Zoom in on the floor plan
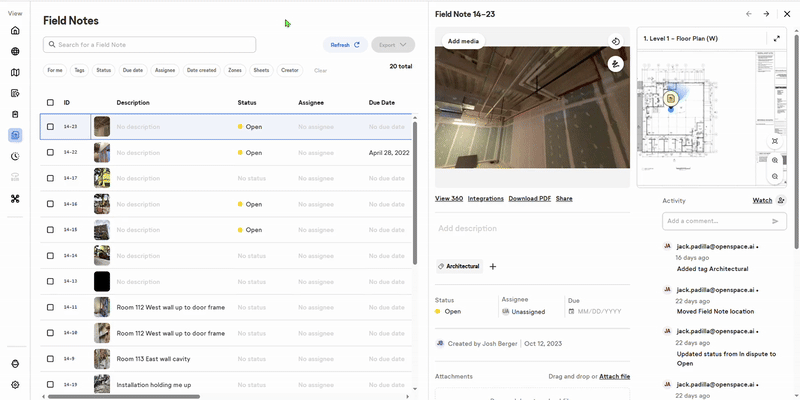Image resolution: width=800 pixels, height=400 pixels. pyautogui.click(x=775, y=160)
